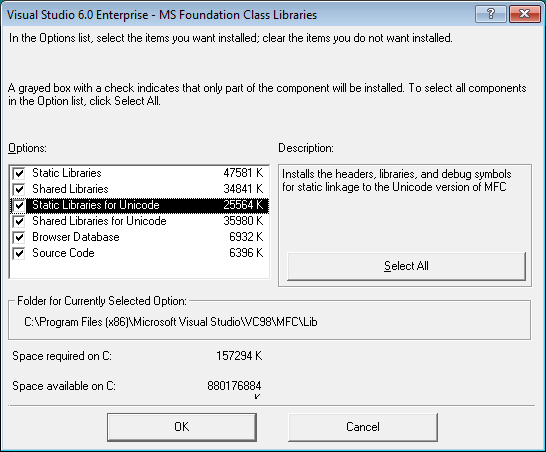The width and height of the screenshot is (546, 452).
Task: Uncheck the Browser Database checkbox
Action: click(19, 237)
